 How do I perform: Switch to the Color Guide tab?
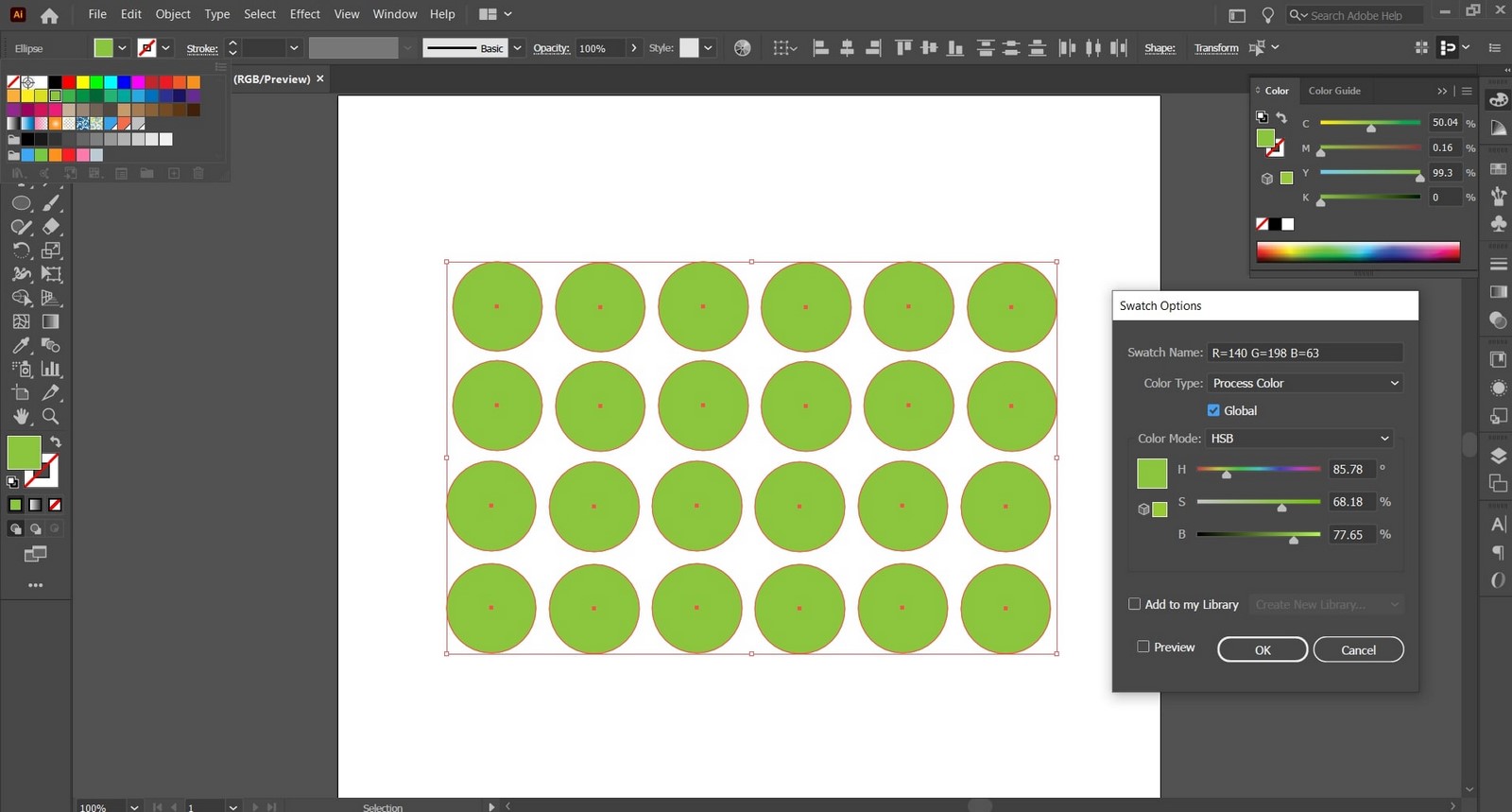tap(1334, 91)
